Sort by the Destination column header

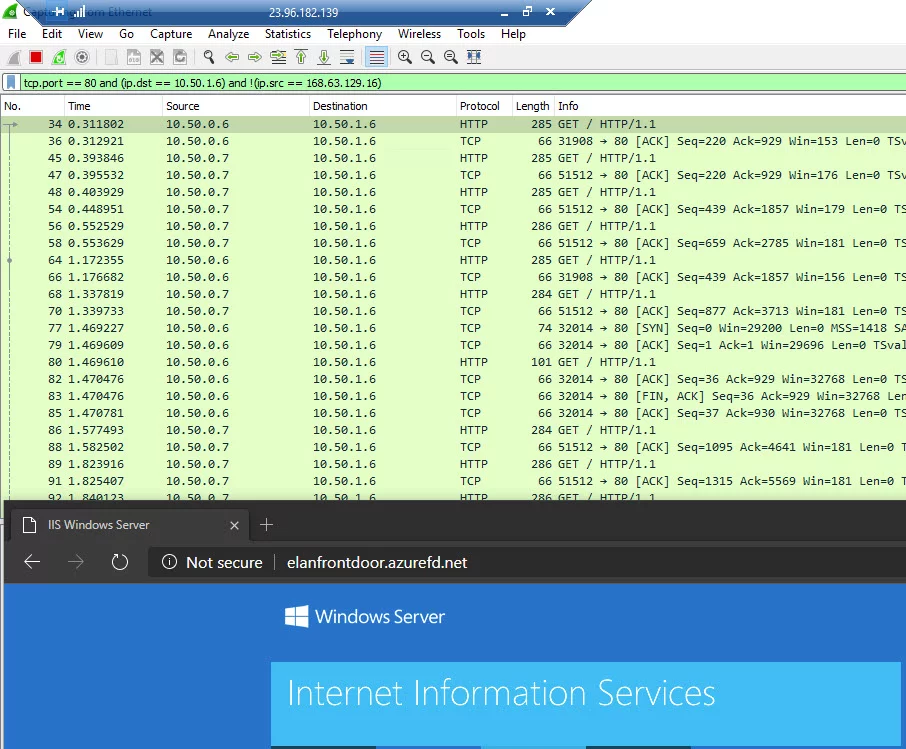click(383, 106)
